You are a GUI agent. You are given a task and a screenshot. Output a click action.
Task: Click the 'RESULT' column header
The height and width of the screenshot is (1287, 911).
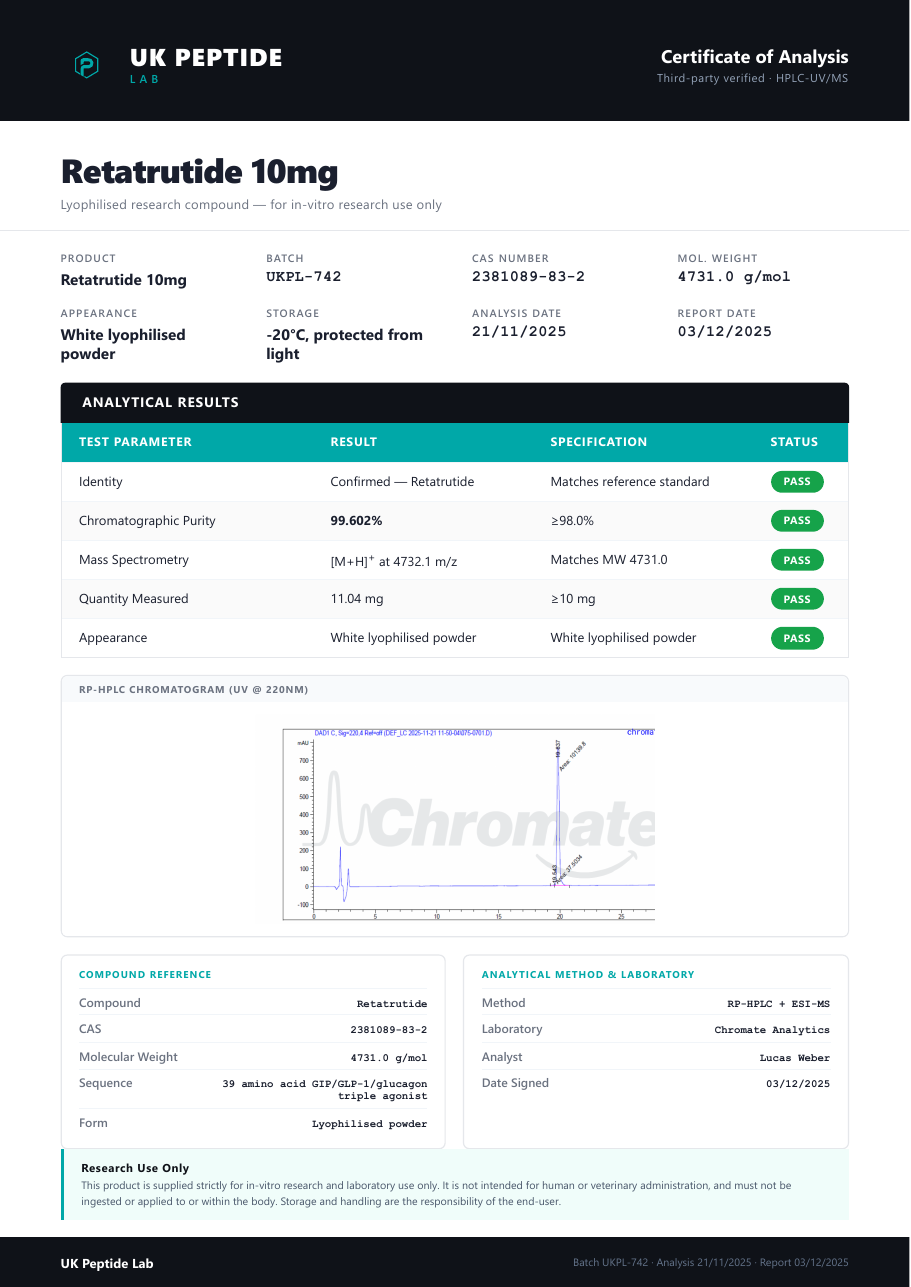pyautogui.click(x=354, y=442)
